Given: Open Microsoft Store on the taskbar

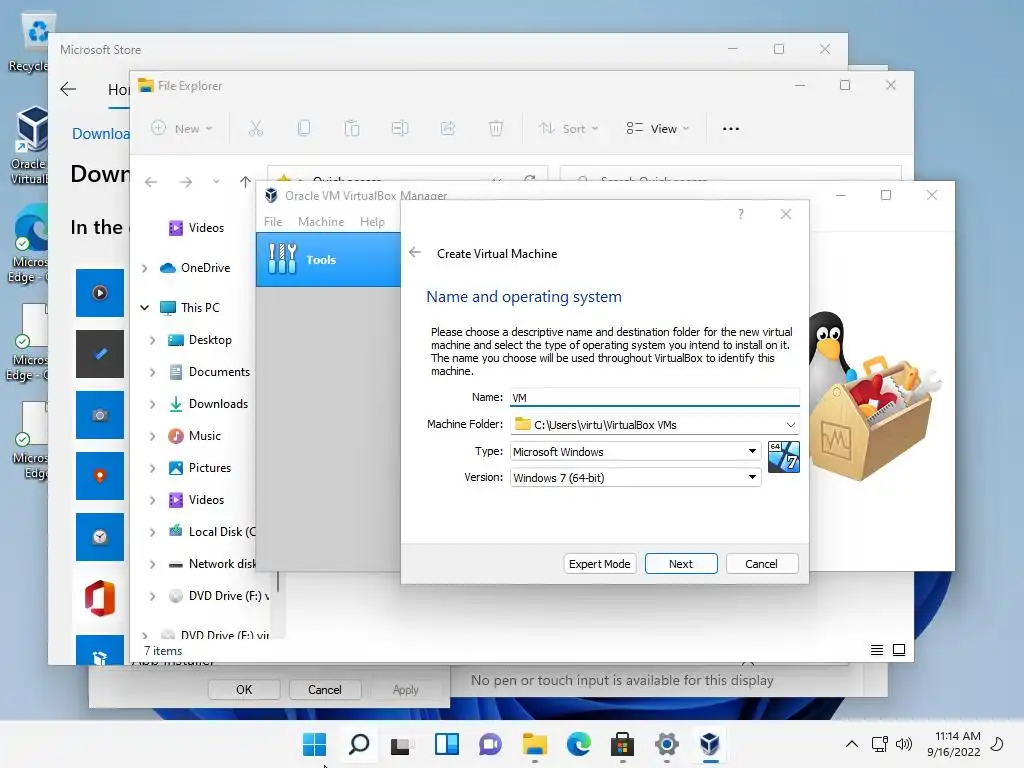Looking at the screenshot, I should [622, 744].
